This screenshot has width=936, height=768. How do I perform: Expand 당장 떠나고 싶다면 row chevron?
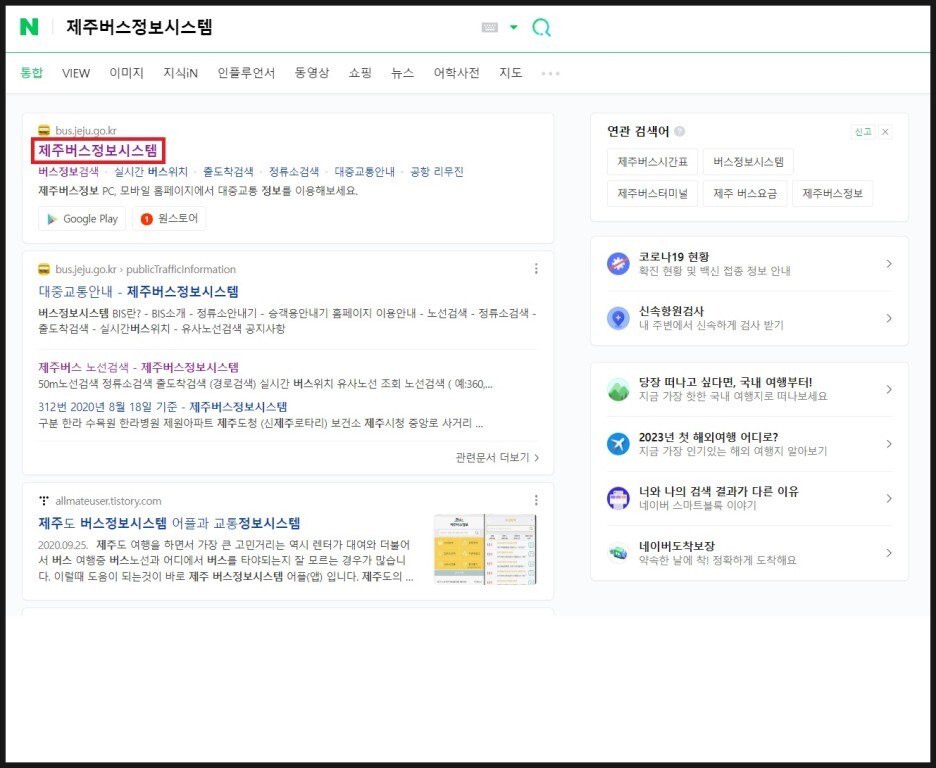pos(889,389)
